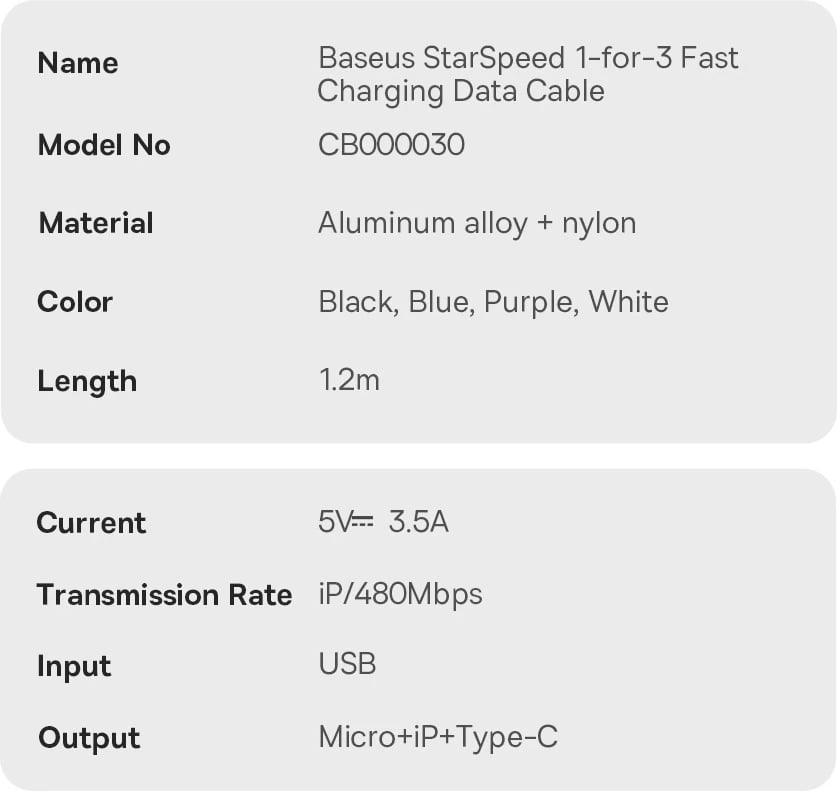Click the Material label
The height and width of the screenshot is (791, 837).
[x=96, y=223]
